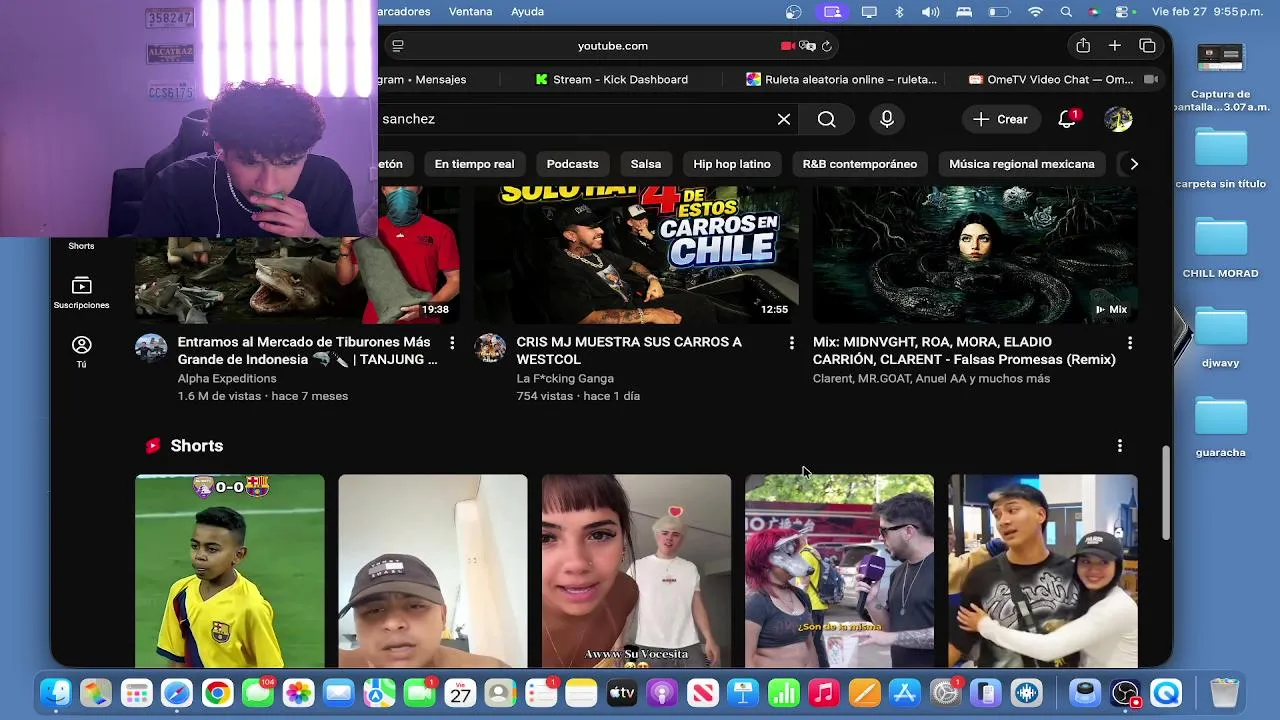Open the Tú section in the sidebar
This screenshot has width=1280, height=720.
82,352
